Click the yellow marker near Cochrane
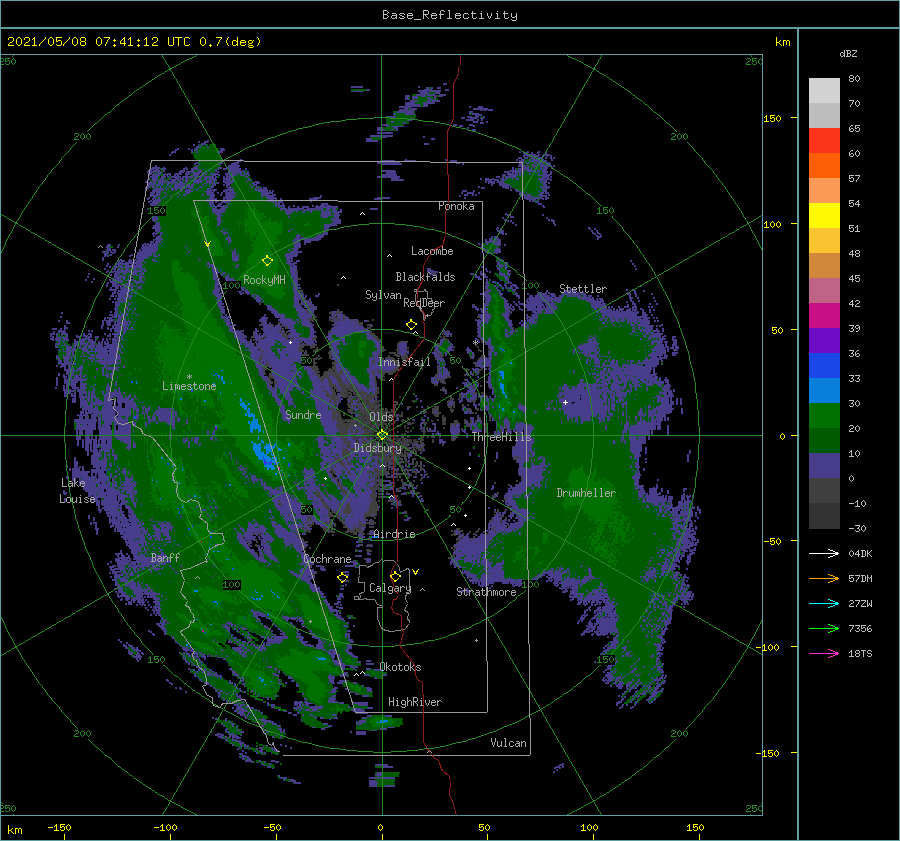The image size is (900, 841). pos(343,577)
